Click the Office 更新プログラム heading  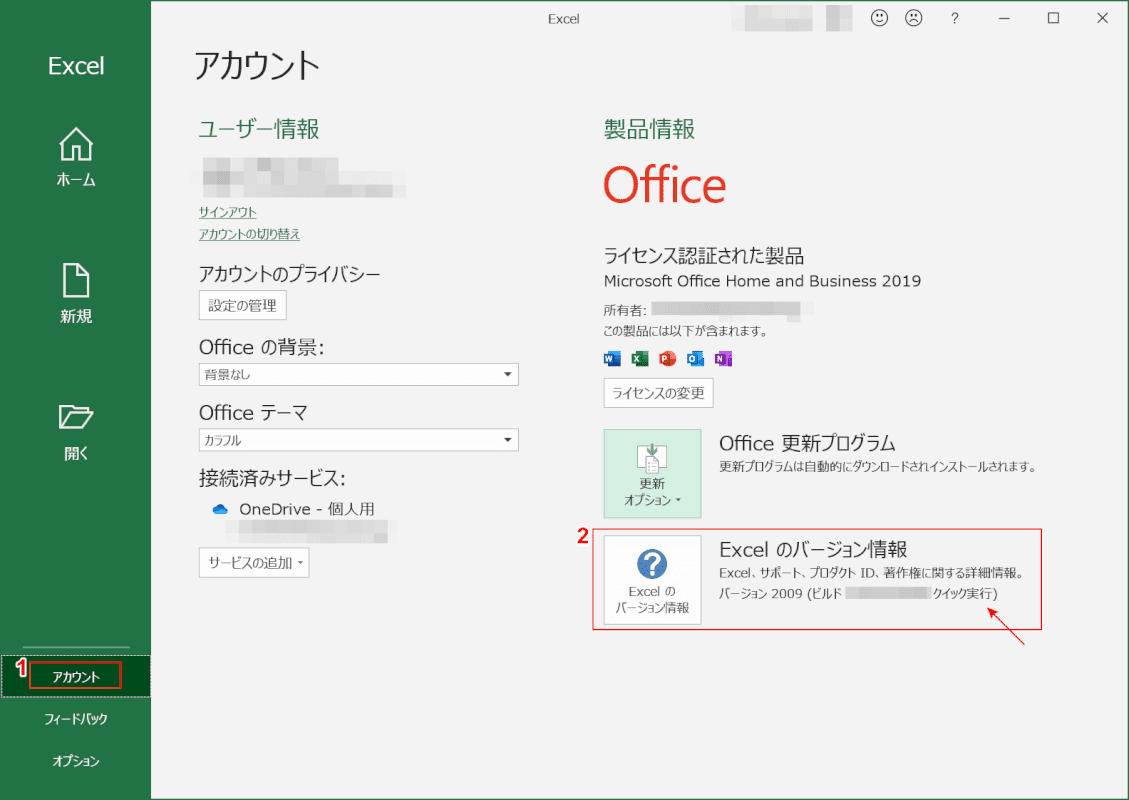pyautogui.click(x=807, y=443)
